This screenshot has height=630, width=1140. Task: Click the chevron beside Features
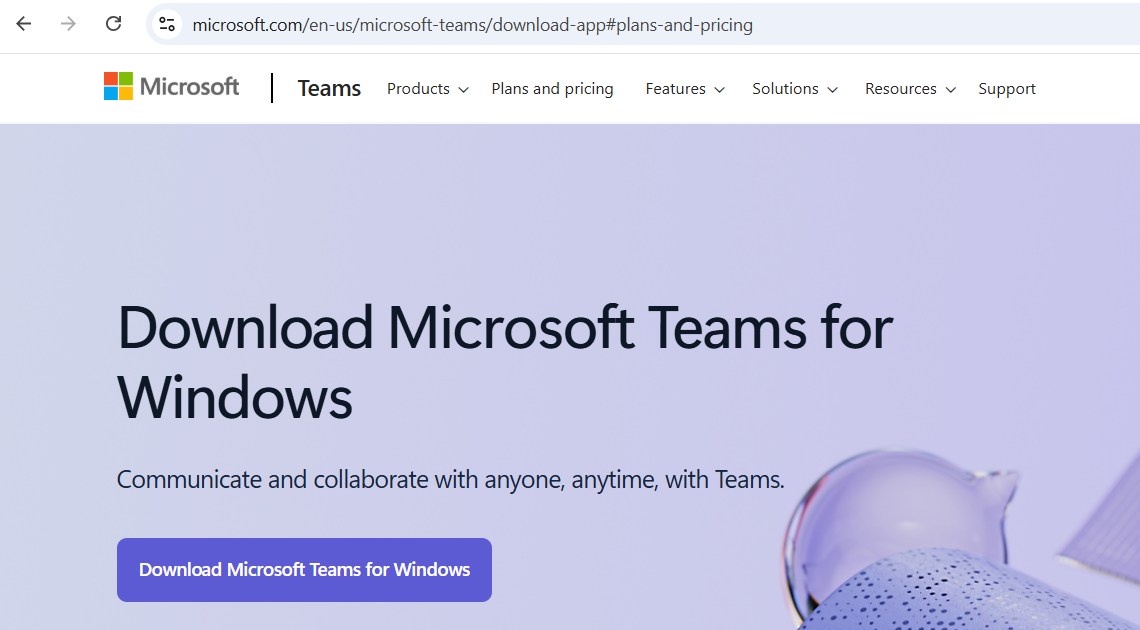coord(718,90)
